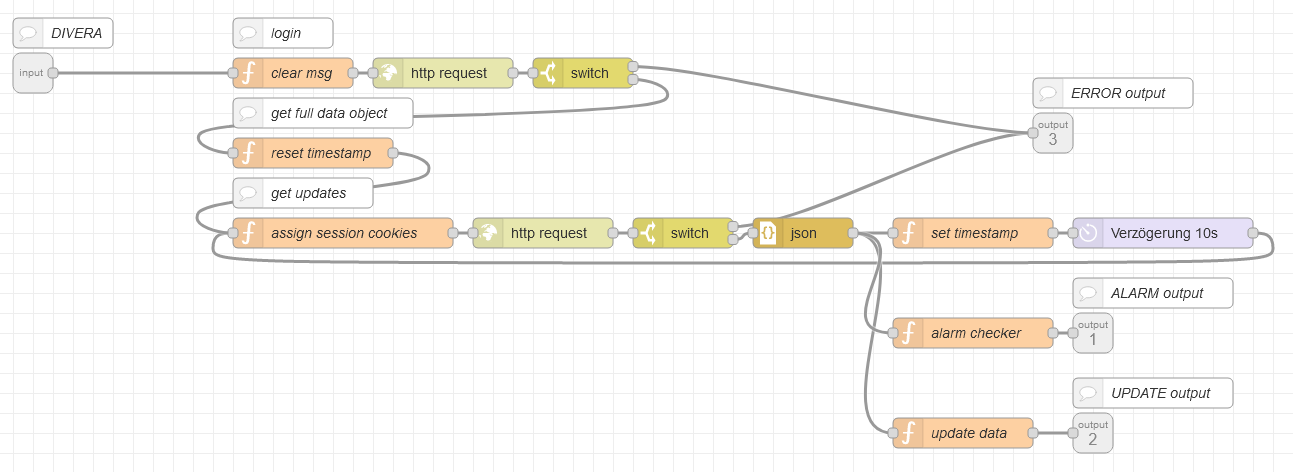Click the output port of Verzögerung 10s node
Screen dimensions: 1293x472
point(1253,233)
